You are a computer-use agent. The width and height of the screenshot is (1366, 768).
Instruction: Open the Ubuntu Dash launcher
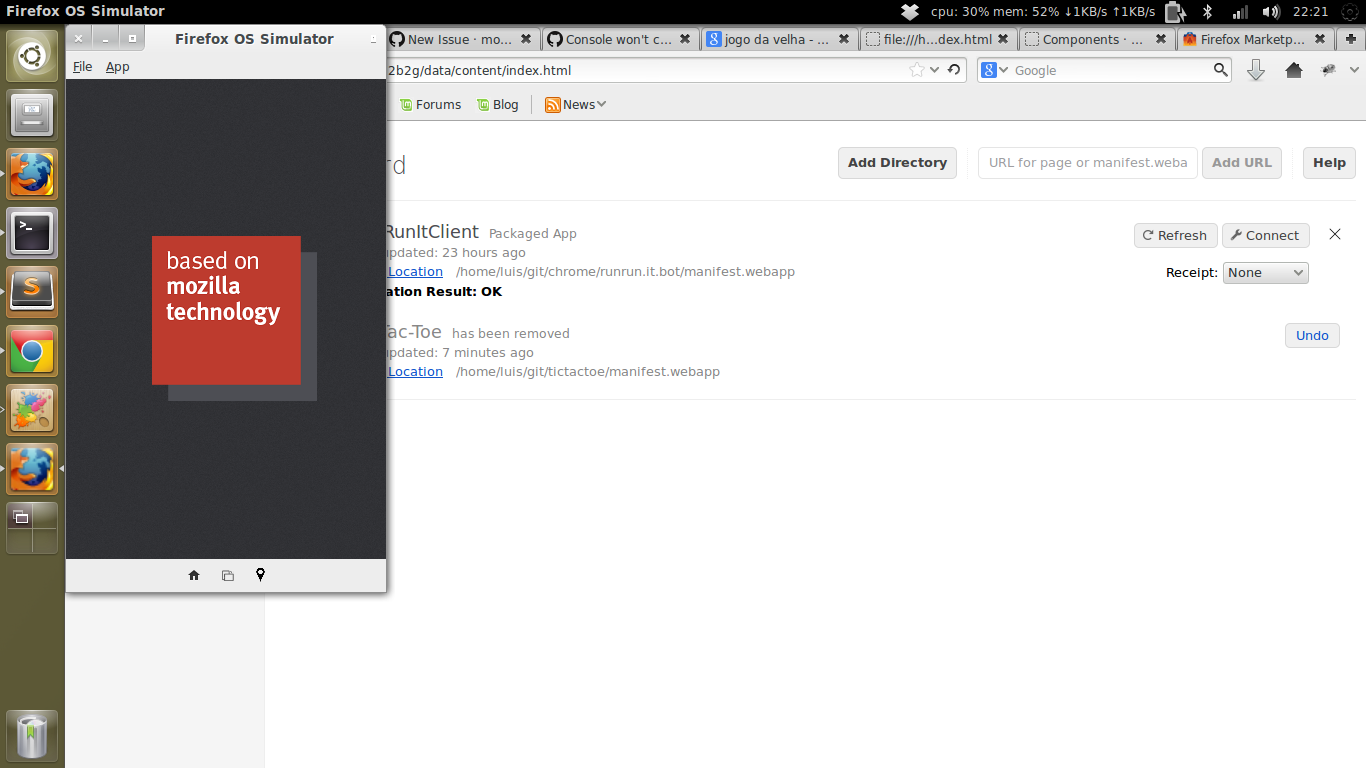[x=32, y=56]
